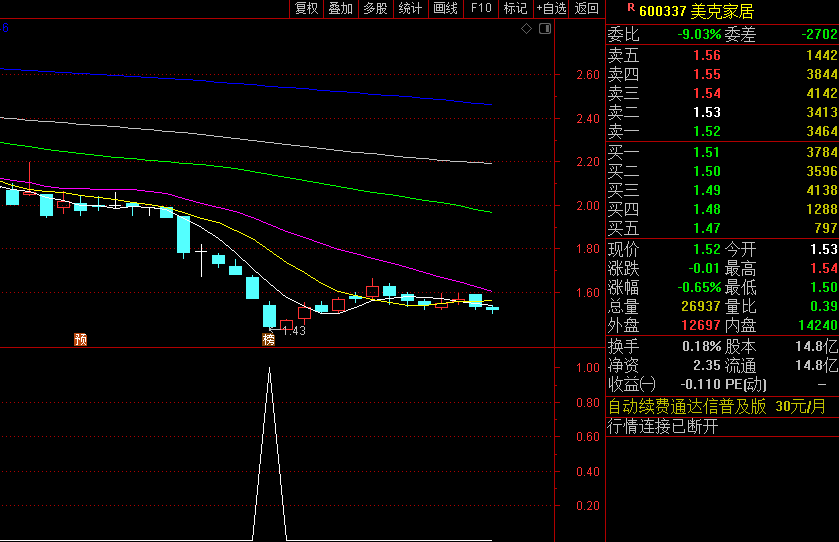Click the 自动续费通达信普及版 promotion link
This screenshot has width=839, height=542.
tap(687, 406)
